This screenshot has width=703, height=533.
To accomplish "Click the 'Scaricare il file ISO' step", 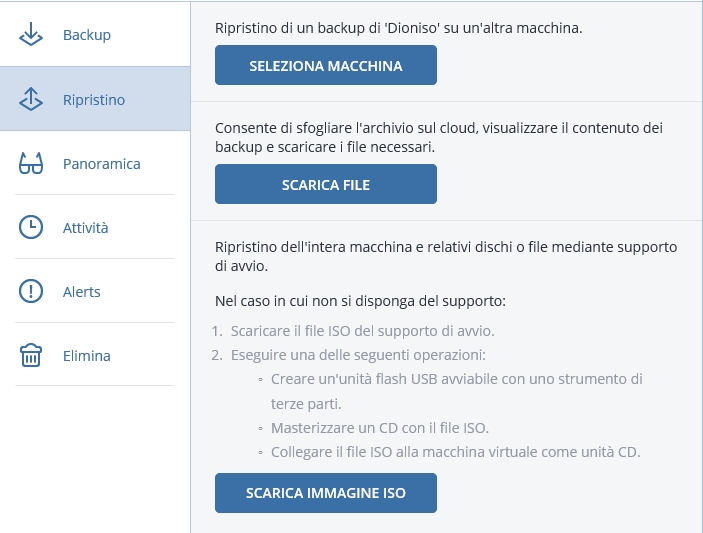I will [362, 331].
